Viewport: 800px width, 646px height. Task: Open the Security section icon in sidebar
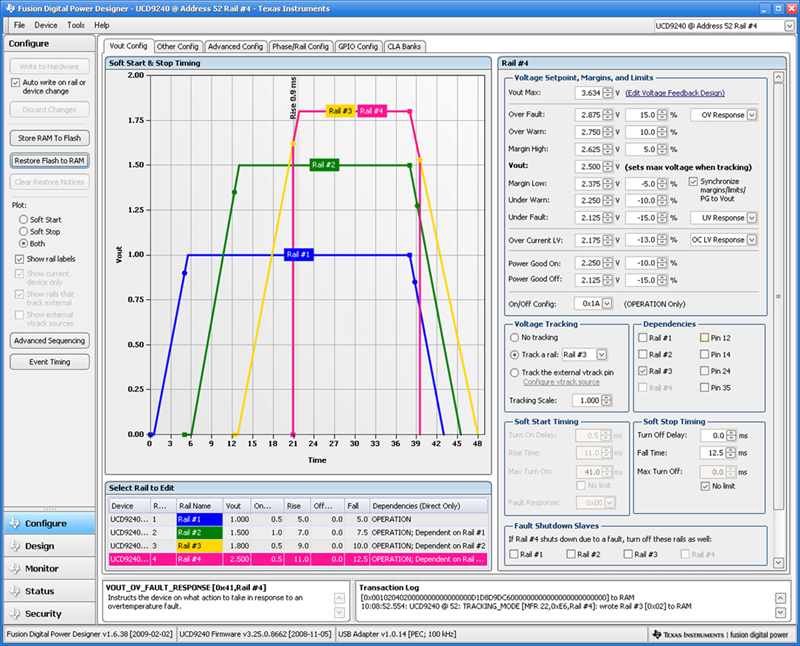point(13,614)
